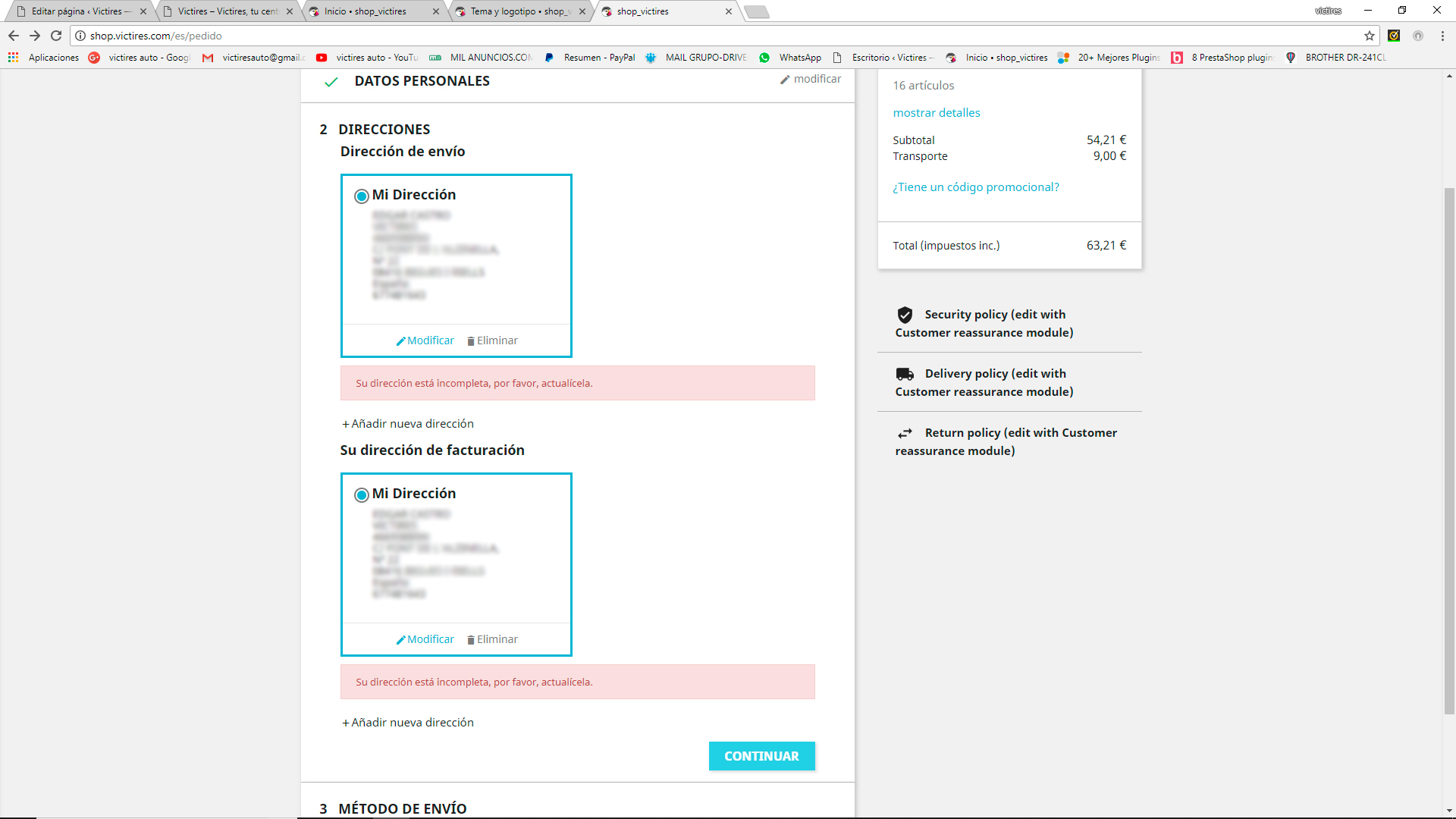Click pencil Modificar in billing address

[x=425, y=639]
